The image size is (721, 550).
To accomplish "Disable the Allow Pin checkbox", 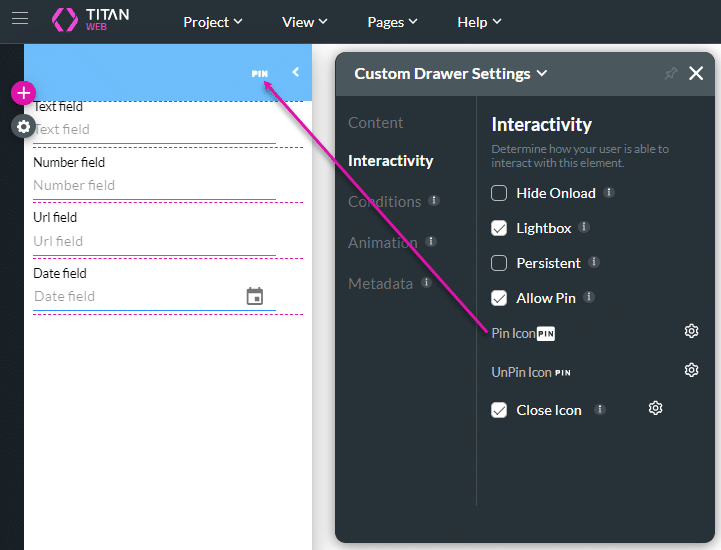I will click(x=499, y=298).
